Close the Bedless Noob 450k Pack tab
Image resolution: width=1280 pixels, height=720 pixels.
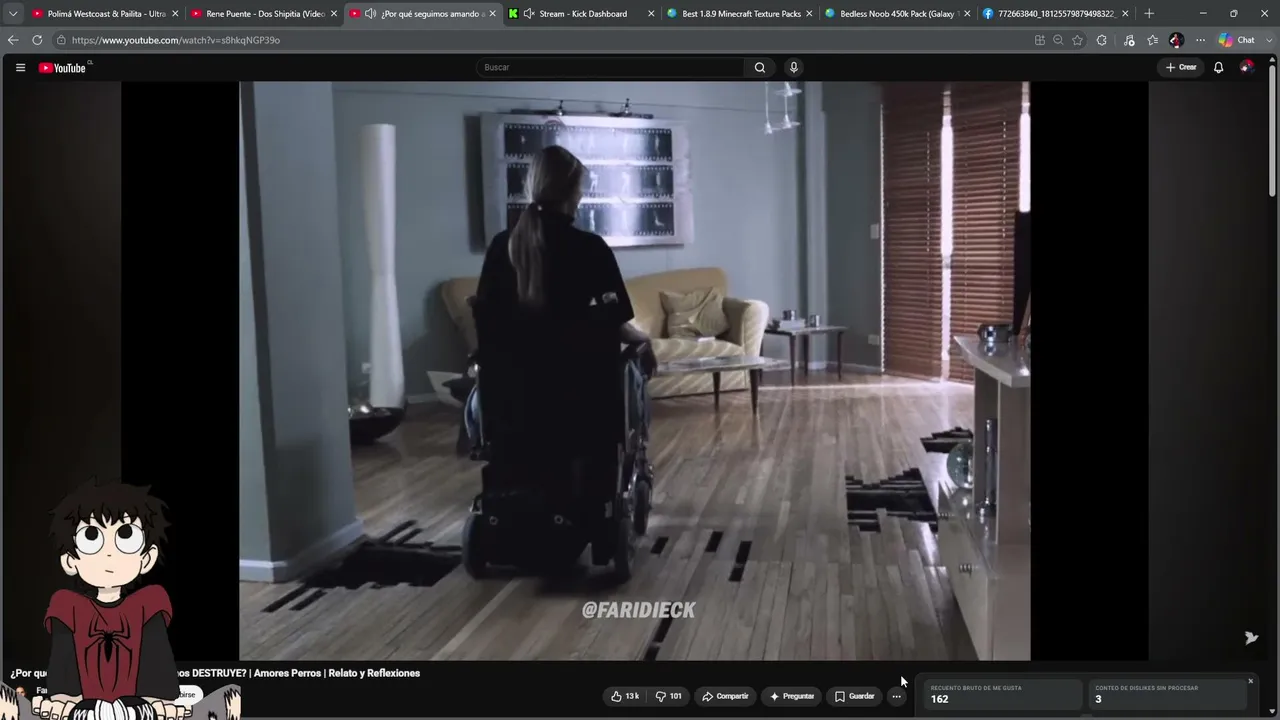[967, 14]
